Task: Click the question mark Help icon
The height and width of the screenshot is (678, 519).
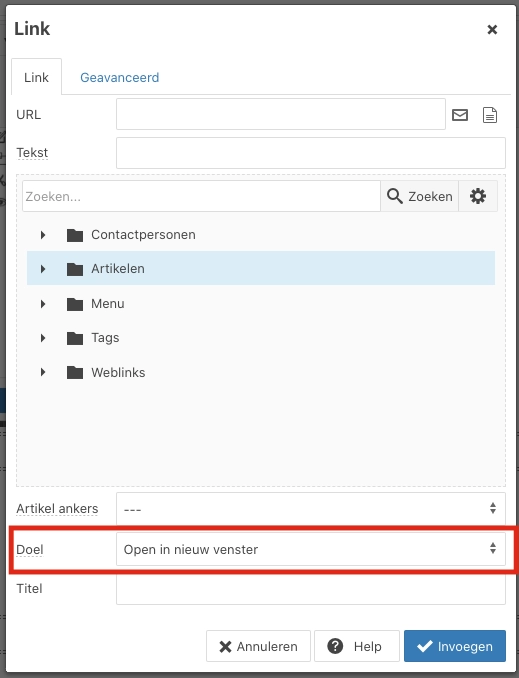Action: point(335,646)
